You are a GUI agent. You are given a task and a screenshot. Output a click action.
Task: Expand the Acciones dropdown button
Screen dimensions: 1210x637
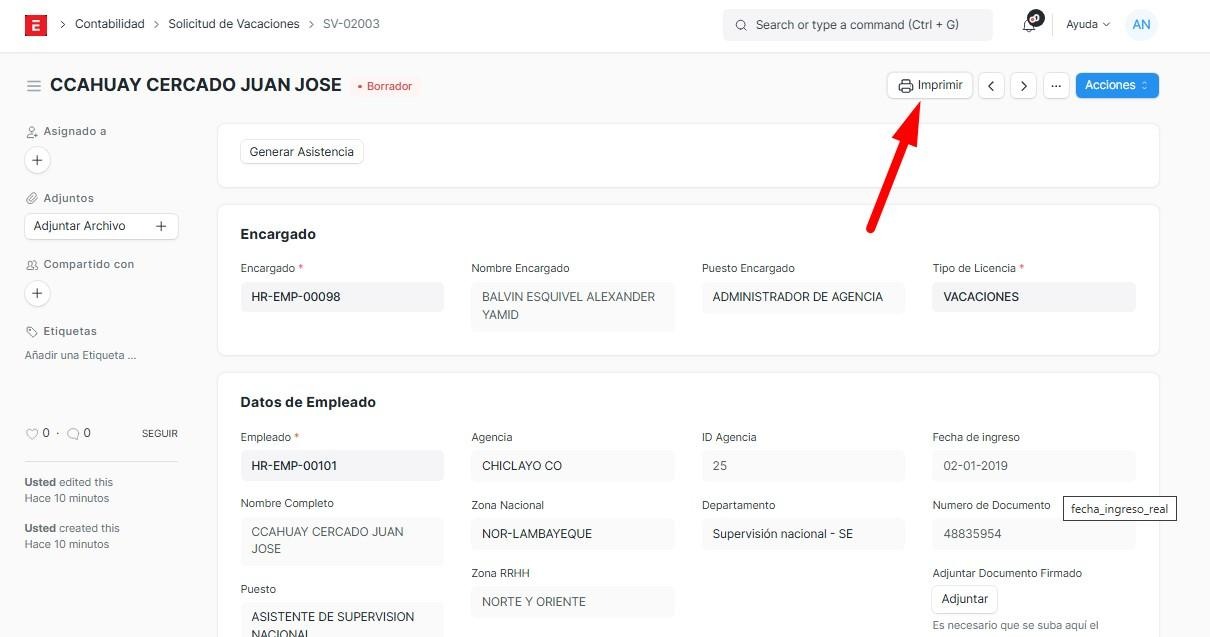tap(1116, 86)
